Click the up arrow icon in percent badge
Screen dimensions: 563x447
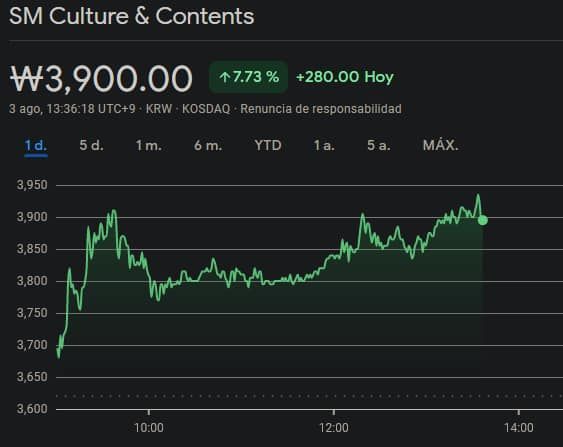225,77
